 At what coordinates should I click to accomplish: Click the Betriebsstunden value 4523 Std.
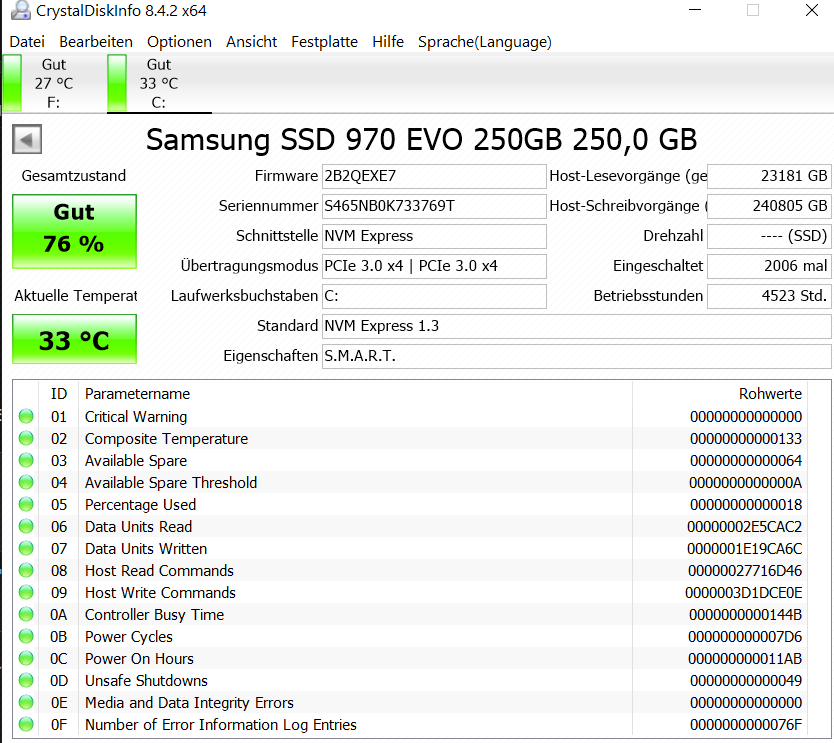[769, 296]
